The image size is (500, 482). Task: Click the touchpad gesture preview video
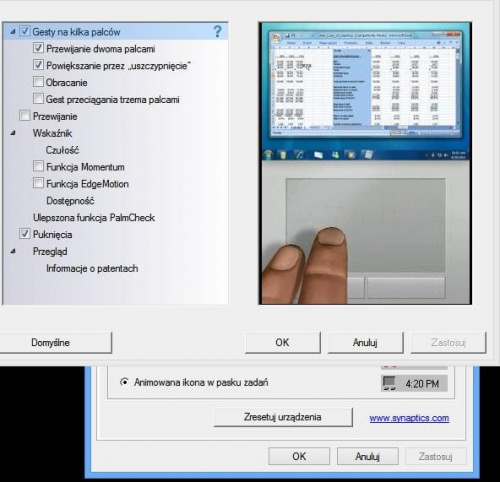365,163
